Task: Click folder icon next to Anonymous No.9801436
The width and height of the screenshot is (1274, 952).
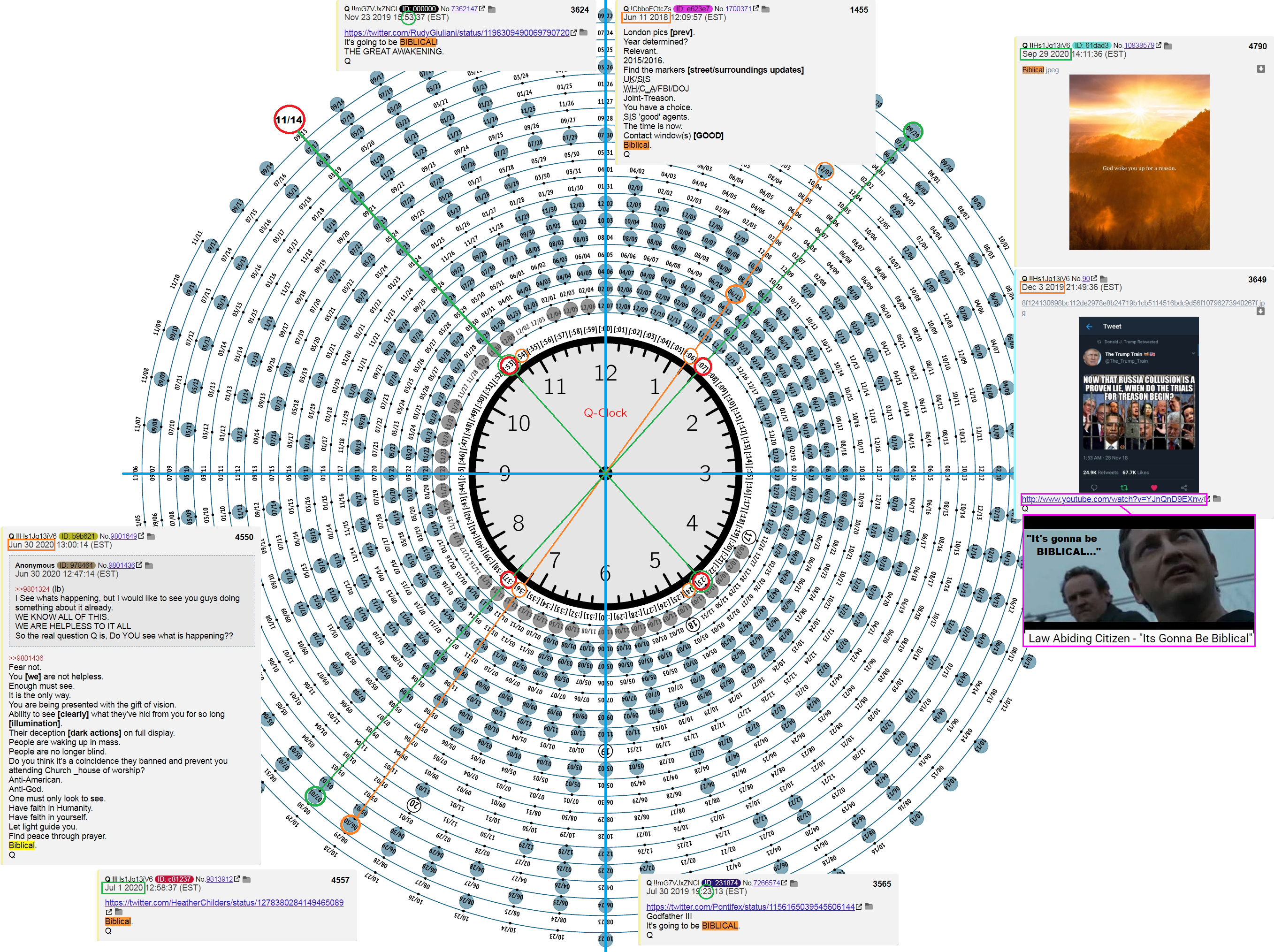Action: point(149,565)
